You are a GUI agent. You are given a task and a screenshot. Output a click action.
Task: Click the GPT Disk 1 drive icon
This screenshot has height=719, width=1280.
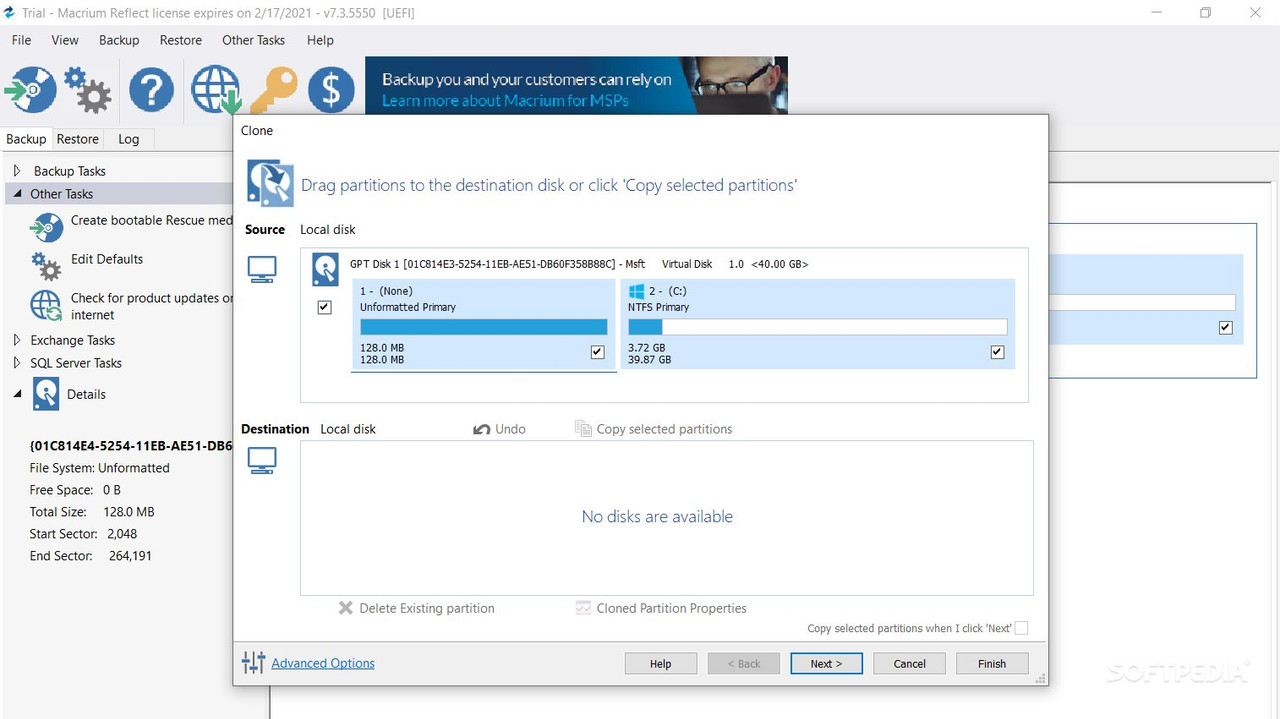(x=325, y=269)
